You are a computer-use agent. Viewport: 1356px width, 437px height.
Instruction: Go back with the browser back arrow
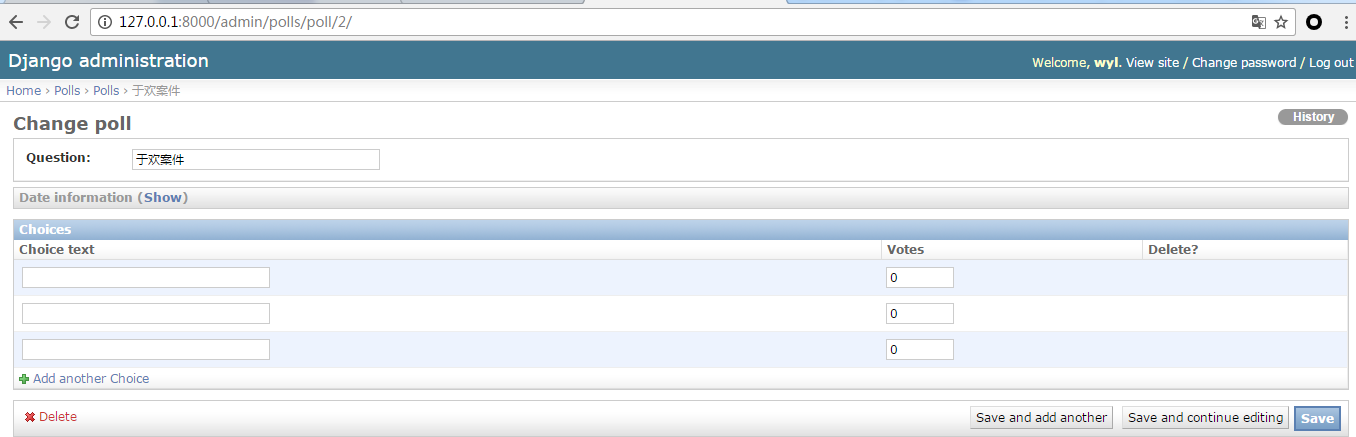click(x=16, y=22)
